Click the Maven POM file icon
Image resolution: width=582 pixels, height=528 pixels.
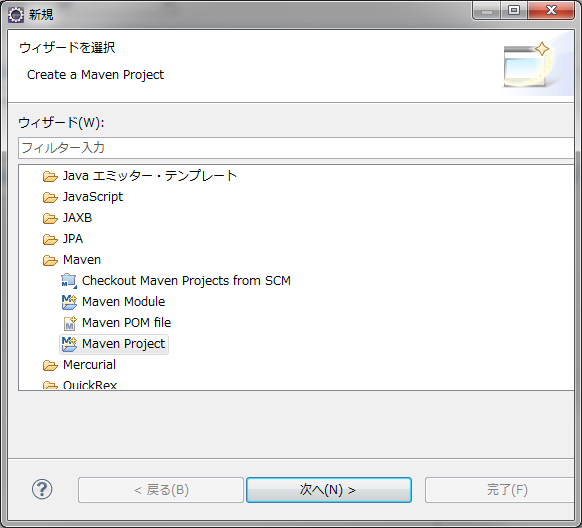pyautogui.click(x=69, y=323)
